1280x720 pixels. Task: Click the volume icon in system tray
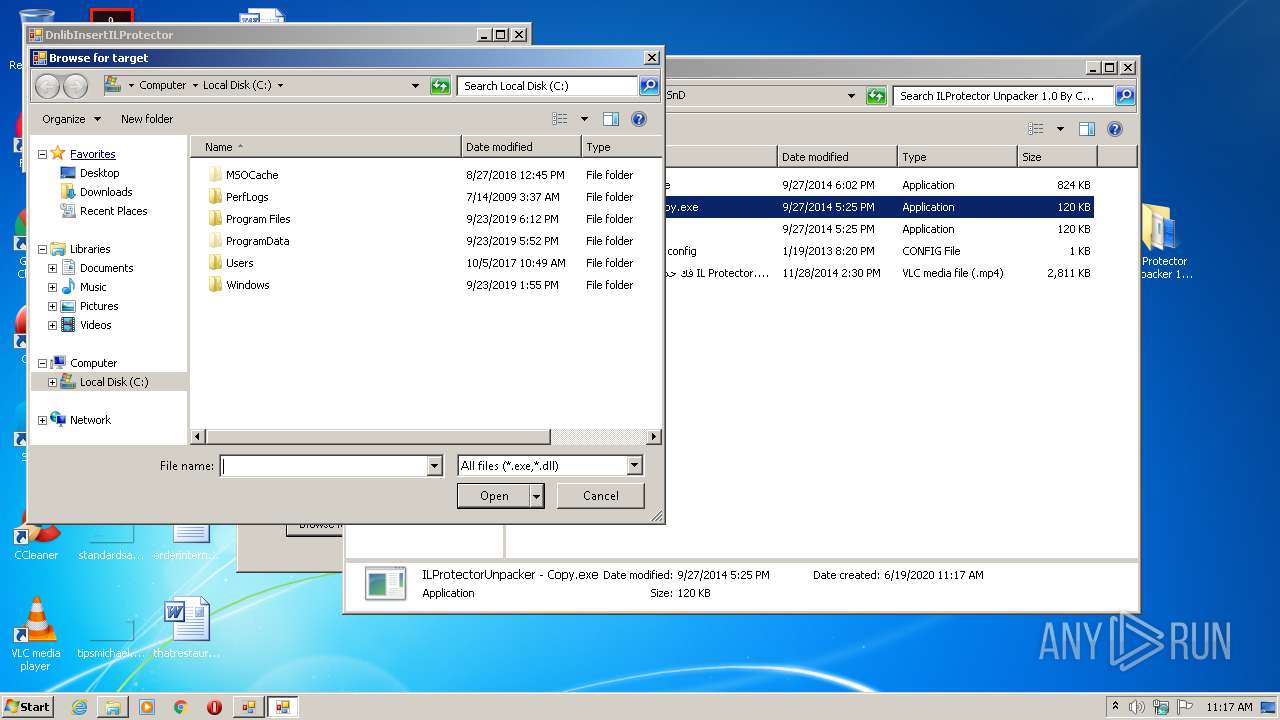[x=1137, y=707]
